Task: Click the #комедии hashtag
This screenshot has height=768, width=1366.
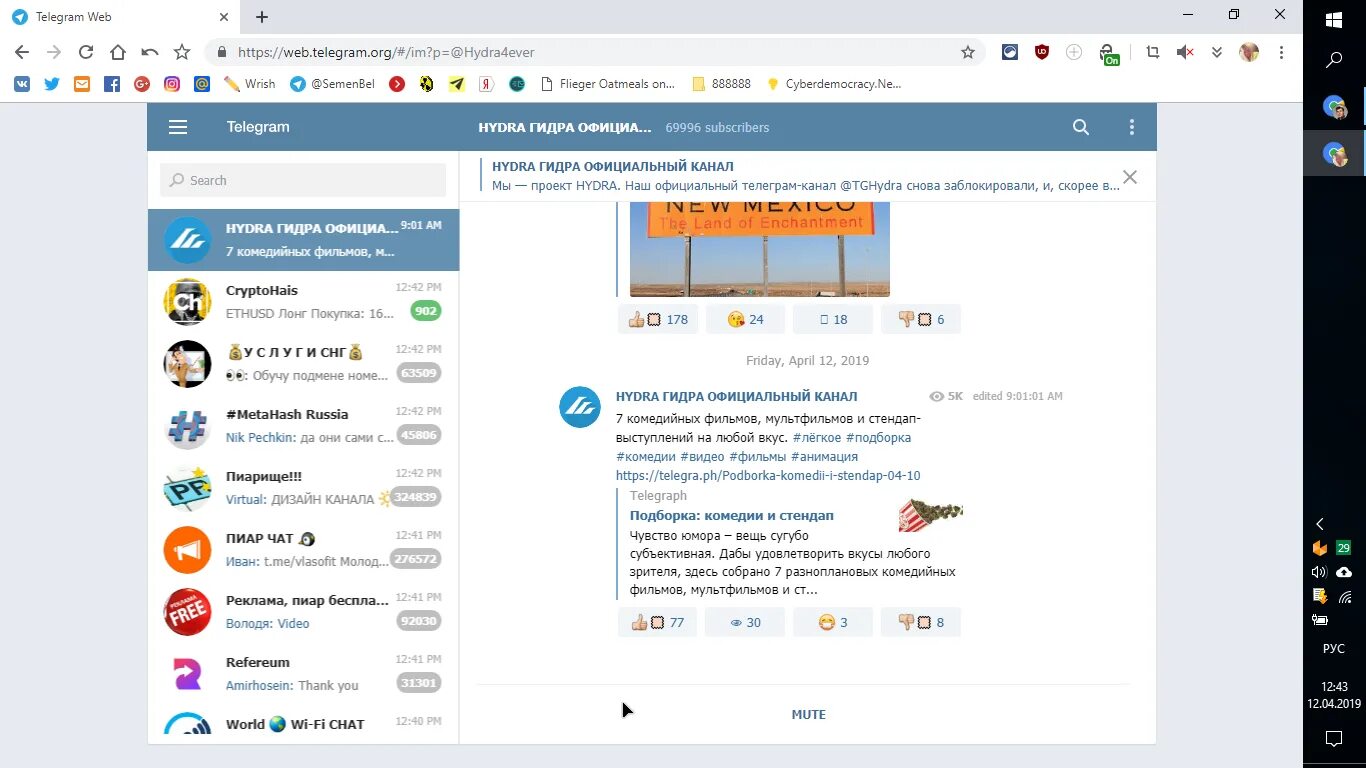Action: (x=646, y=456)
